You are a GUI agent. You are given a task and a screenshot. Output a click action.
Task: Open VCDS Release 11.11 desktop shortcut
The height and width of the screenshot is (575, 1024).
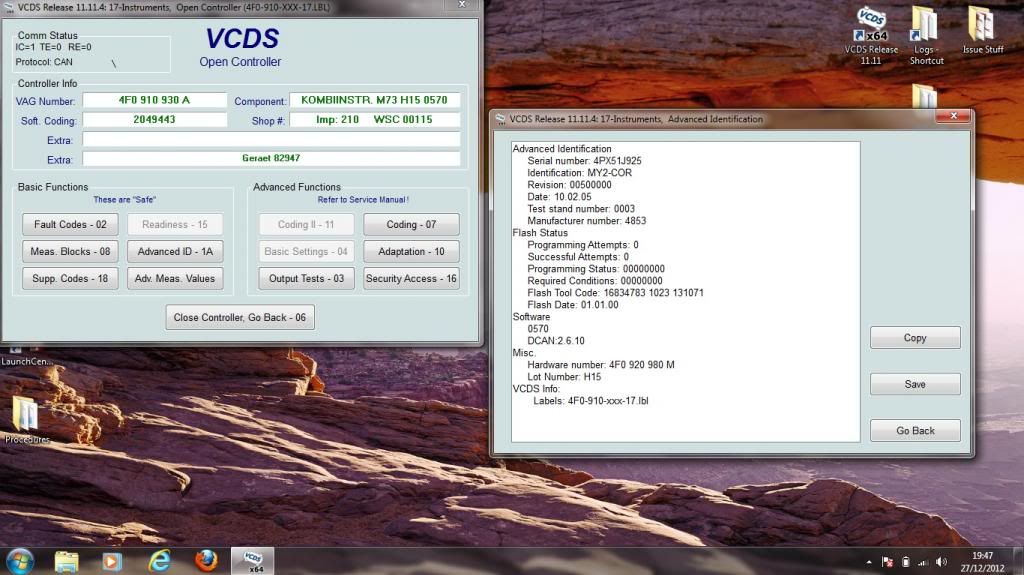pos(871,35)
